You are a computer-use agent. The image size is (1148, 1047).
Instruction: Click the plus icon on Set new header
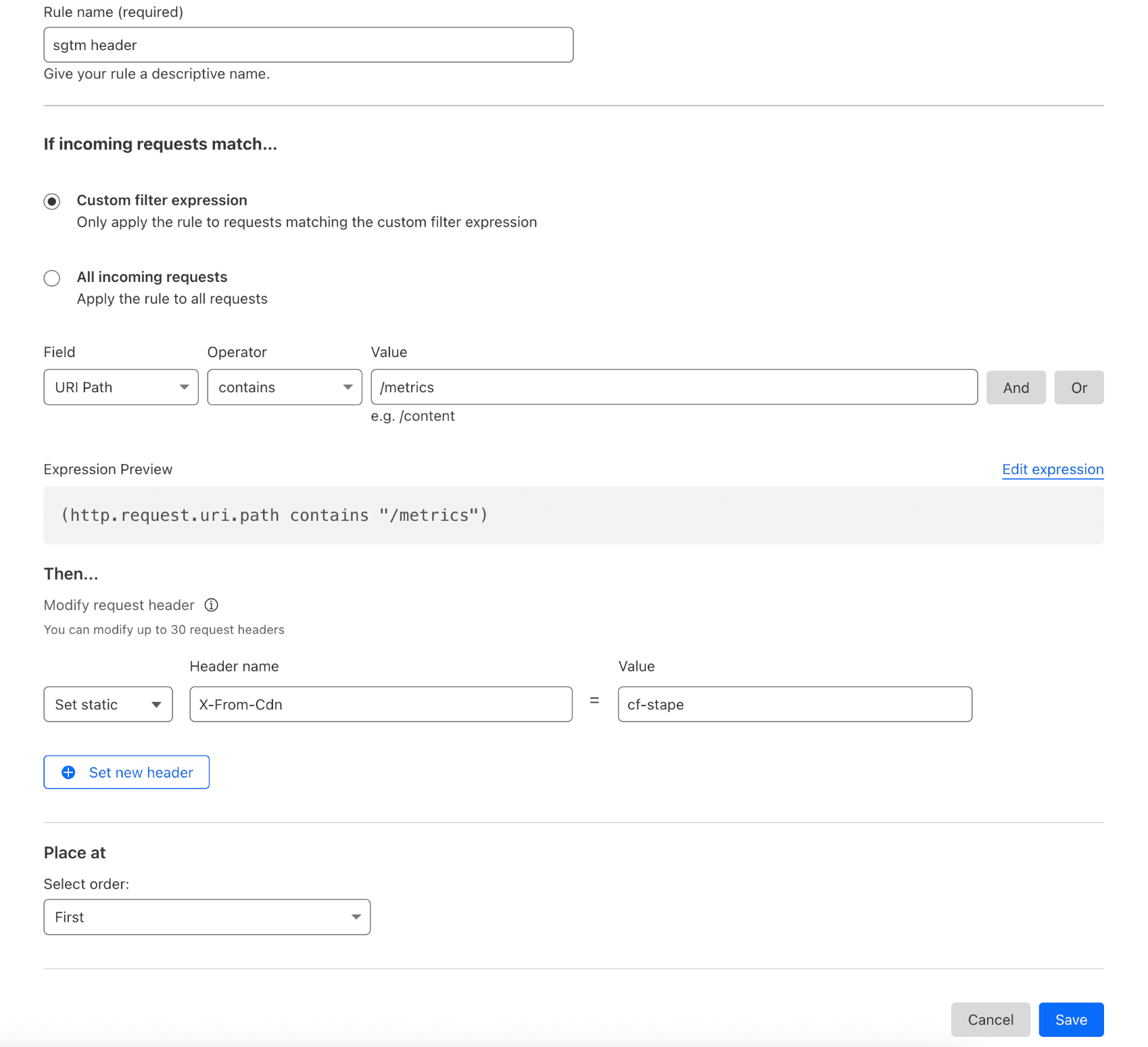click(68, 772)
